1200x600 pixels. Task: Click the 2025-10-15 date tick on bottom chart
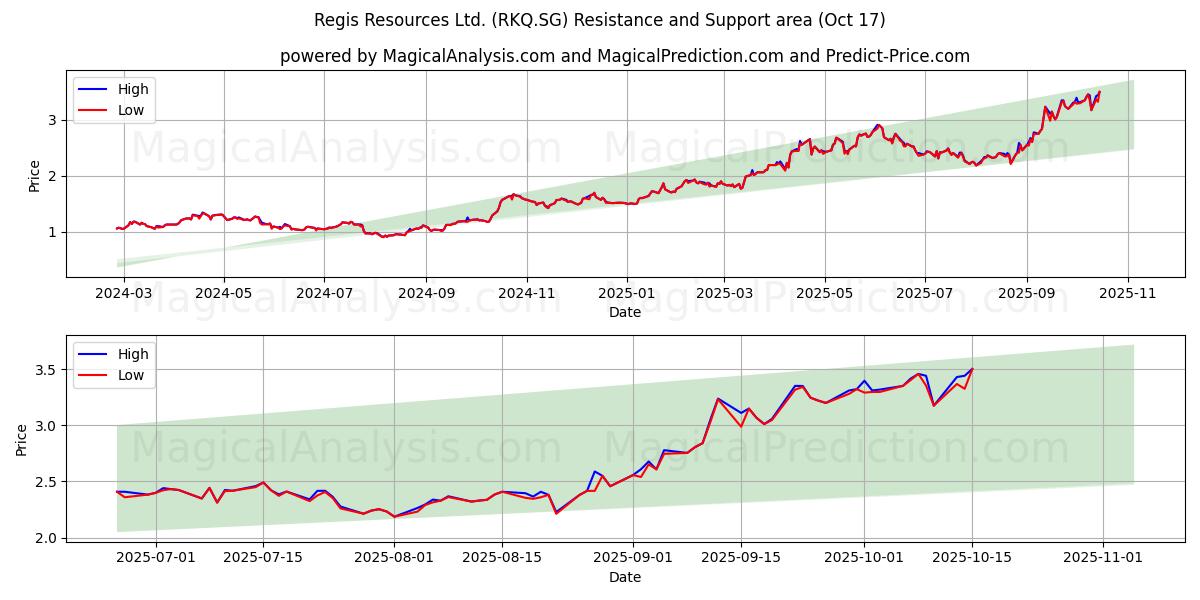click(972, 558)
